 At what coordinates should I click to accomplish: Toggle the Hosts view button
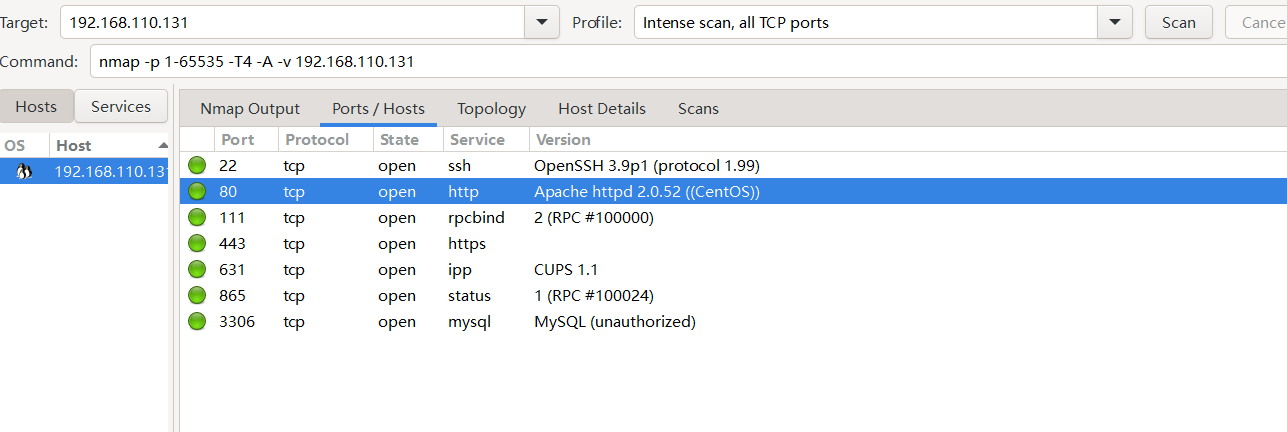point(36,107)
